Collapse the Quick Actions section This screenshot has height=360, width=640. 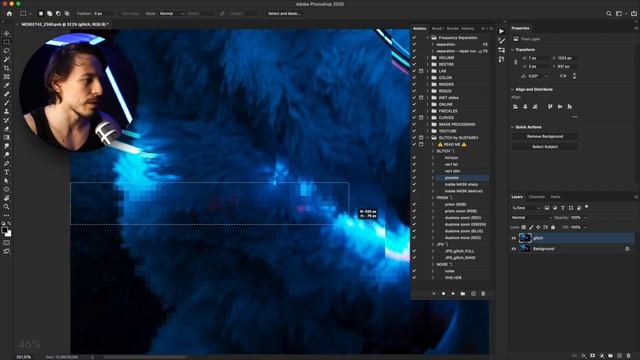coord(513,127)
